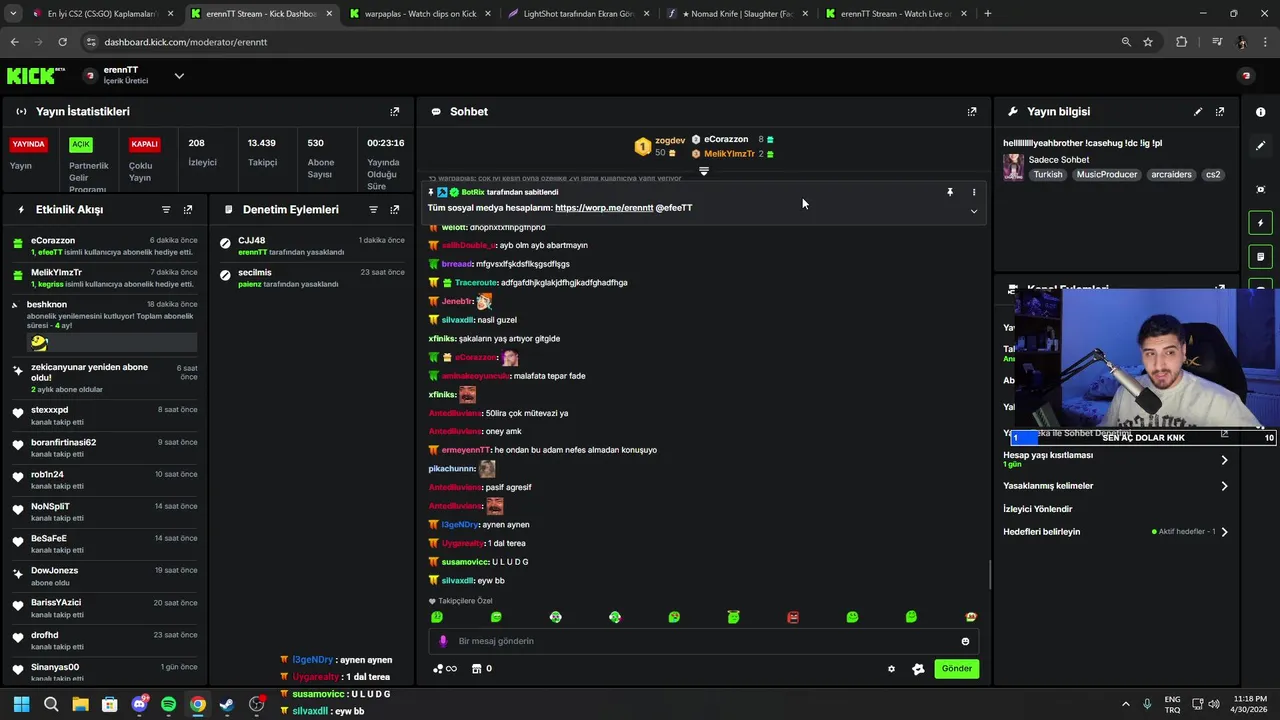Click the Turkish tag
This screenshot has width=1280, height=720.
[1048, 175]
